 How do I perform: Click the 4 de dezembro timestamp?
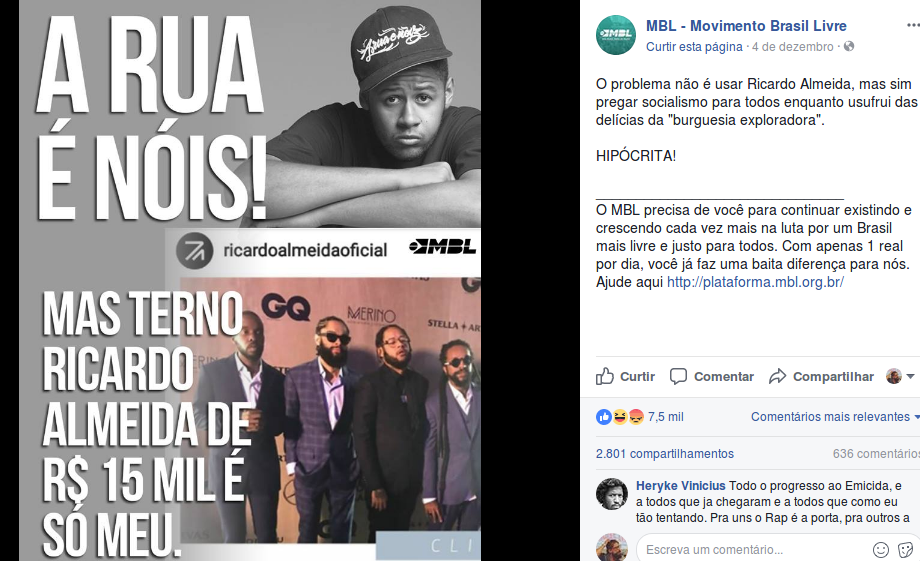click(793, 47)
